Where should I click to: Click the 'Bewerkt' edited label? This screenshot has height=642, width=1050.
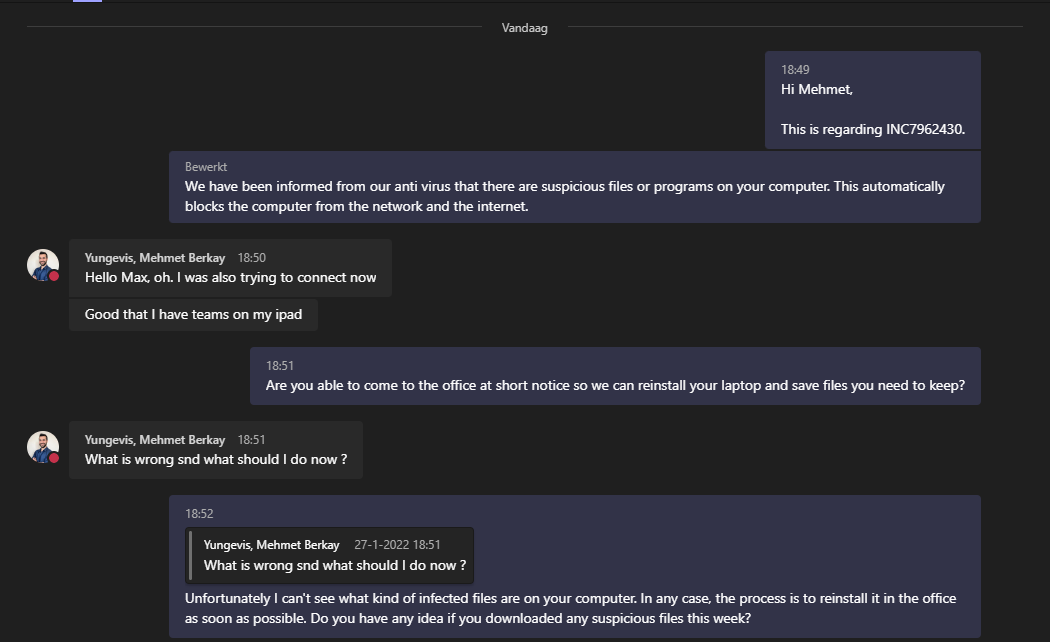[206, 167]
